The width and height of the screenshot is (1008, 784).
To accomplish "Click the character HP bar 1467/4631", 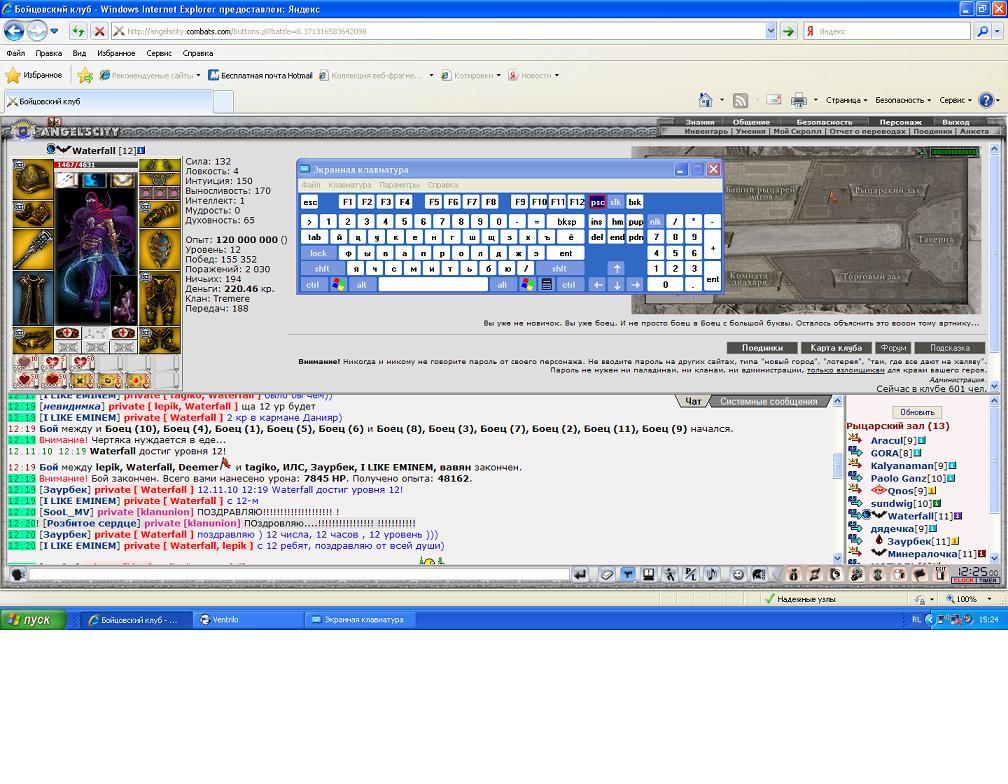I will (96, 165).
